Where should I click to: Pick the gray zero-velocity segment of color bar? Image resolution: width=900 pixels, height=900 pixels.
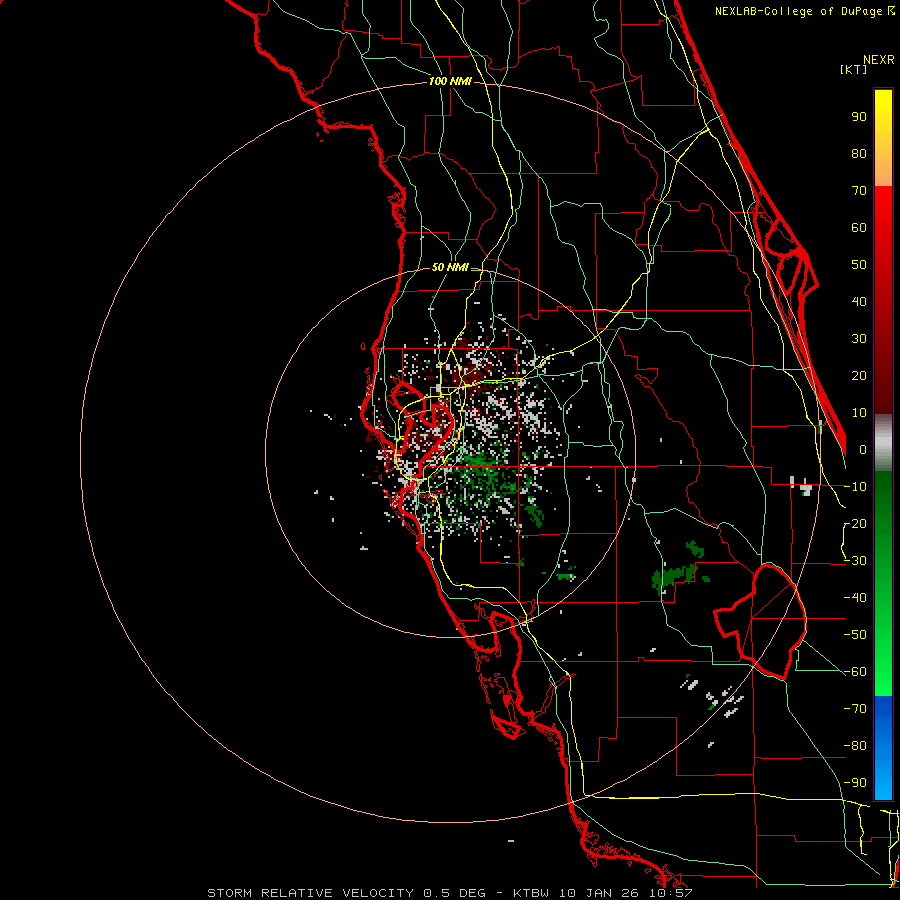(x=883, y=442)
